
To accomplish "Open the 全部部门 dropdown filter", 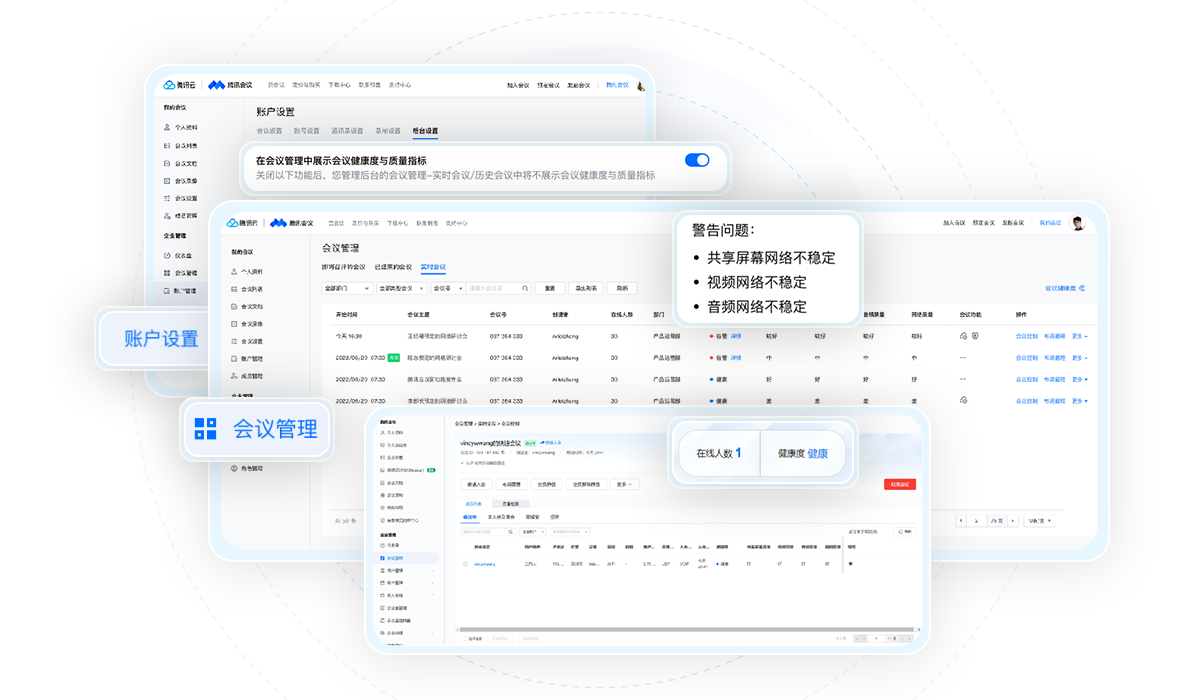I will (347, 288).
